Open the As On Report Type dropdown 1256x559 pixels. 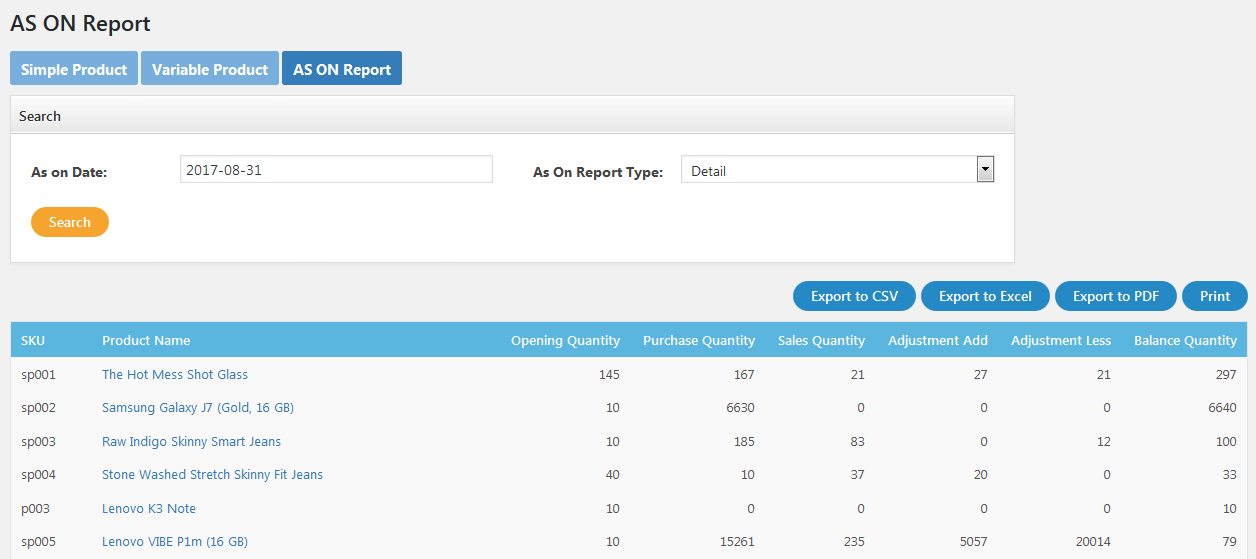(x=837, y=169)
